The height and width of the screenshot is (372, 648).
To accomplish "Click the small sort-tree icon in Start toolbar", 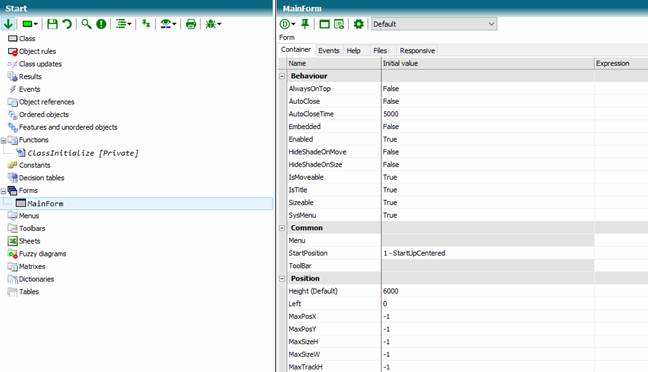I will (x=146, y=24).
